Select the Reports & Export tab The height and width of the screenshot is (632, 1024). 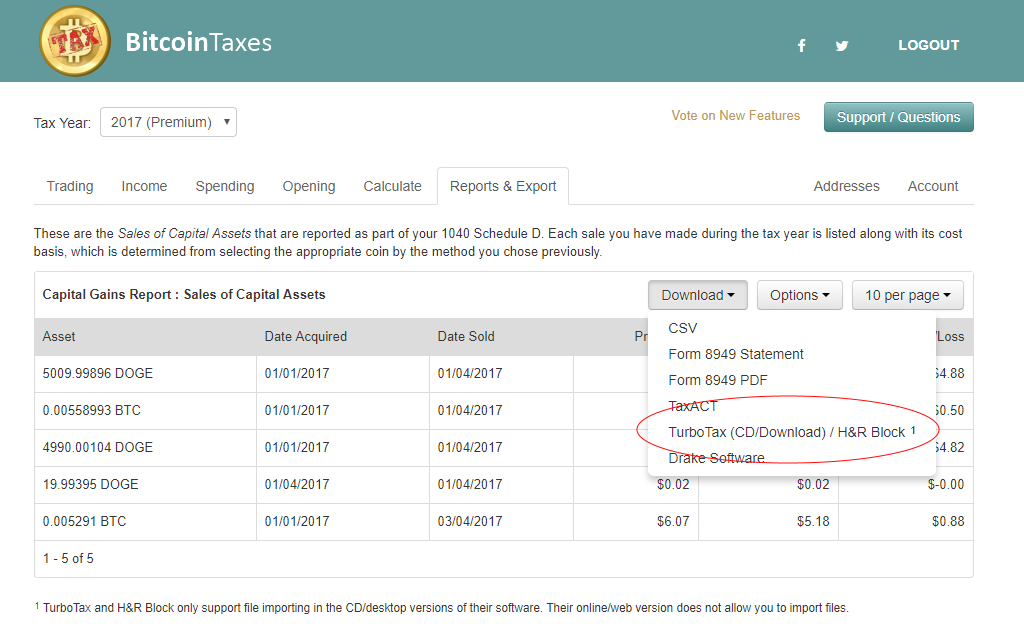click(503, 186)
